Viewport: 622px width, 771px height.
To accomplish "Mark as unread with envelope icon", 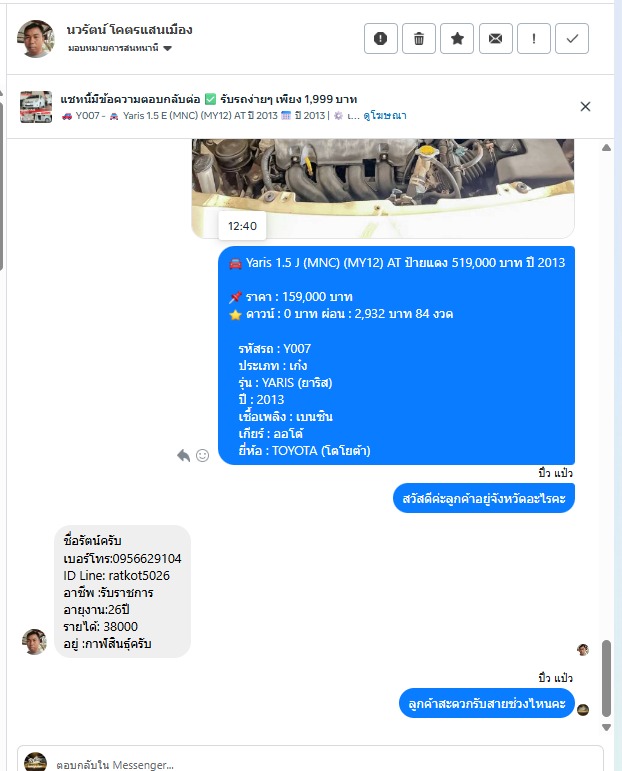I will click(496, 38).
